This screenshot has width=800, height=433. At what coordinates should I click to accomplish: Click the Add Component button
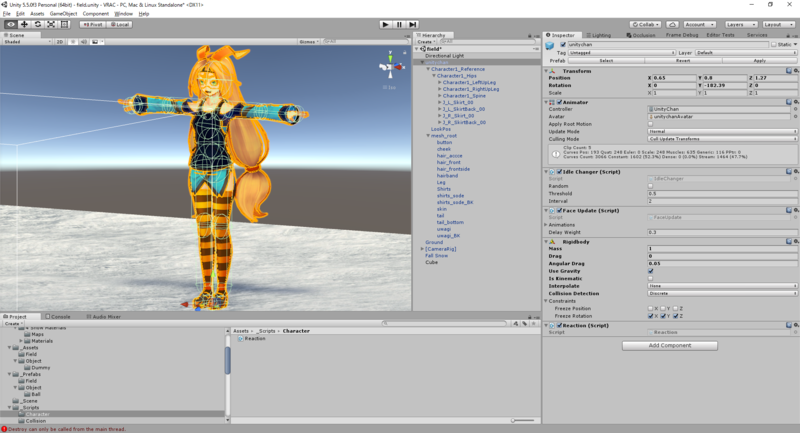click(x=669, y=346)
